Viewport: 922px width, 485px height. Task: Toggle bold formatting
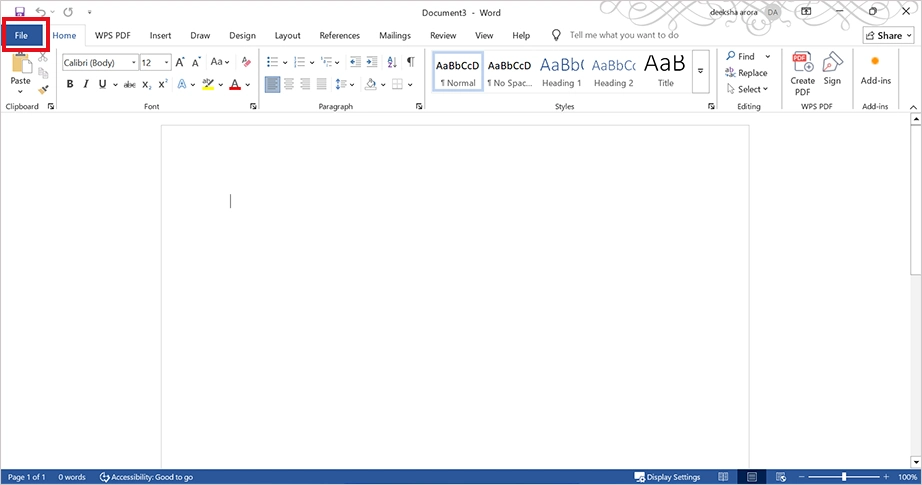pyautogui.click(x=70, y=84)
